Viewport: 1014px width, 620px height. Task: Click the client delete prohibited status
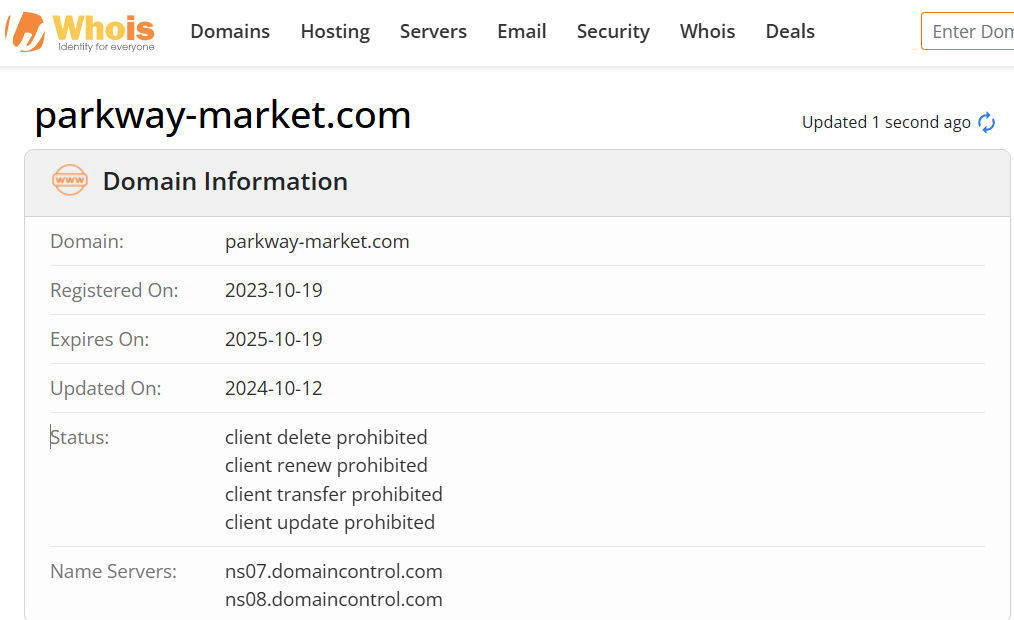point(326,437)
